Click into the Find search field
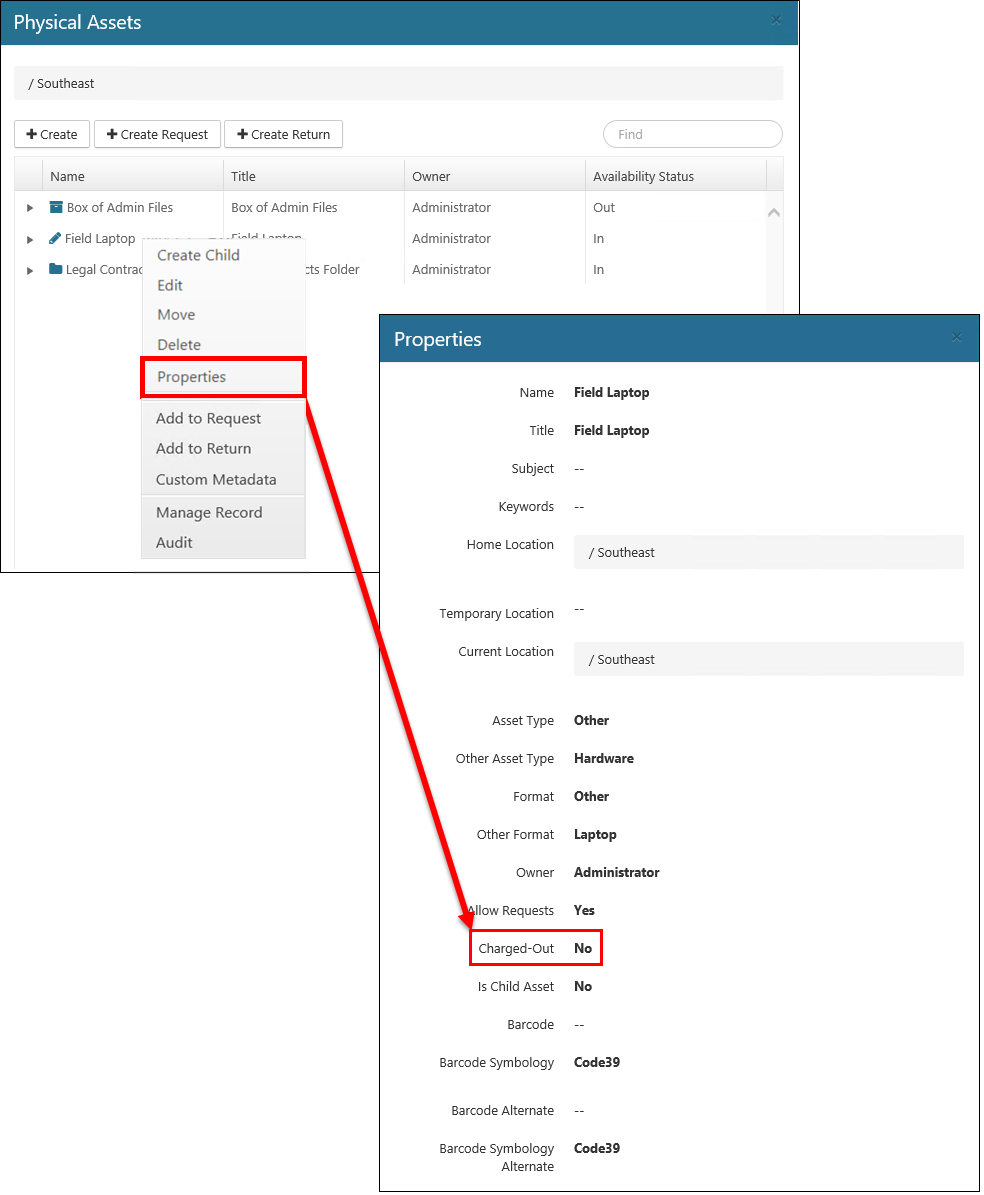984x1195 pixels. [x=692, y=134]
